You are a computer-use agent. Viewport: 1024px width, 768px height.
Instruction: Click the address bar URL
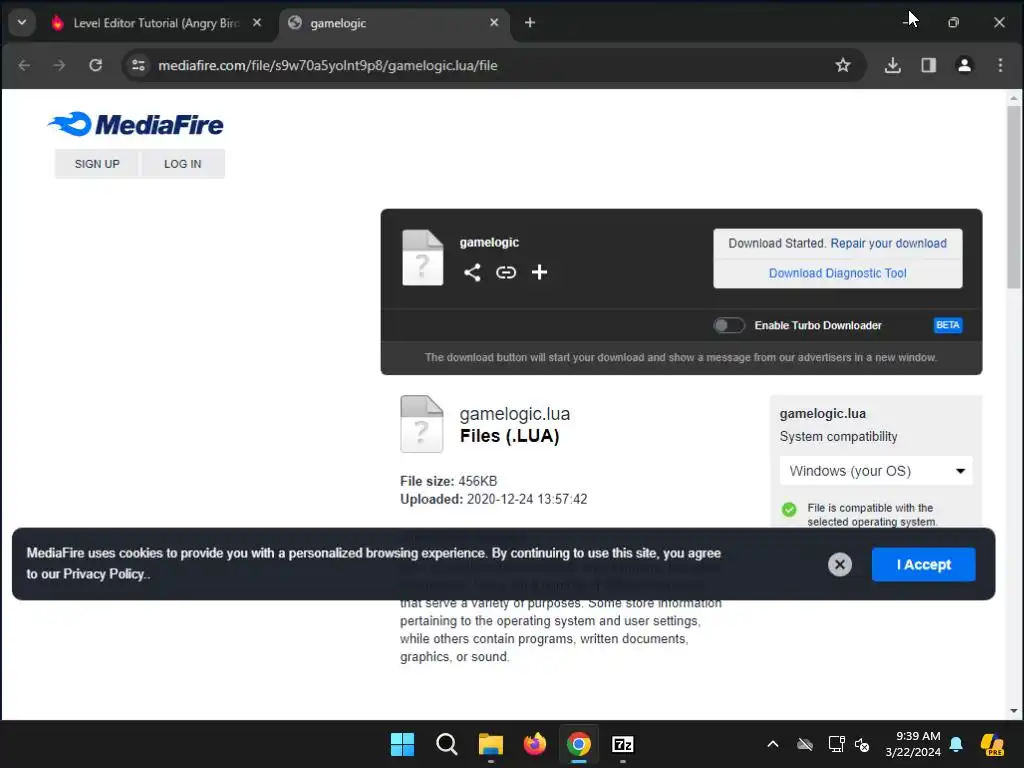coord(328,65)
